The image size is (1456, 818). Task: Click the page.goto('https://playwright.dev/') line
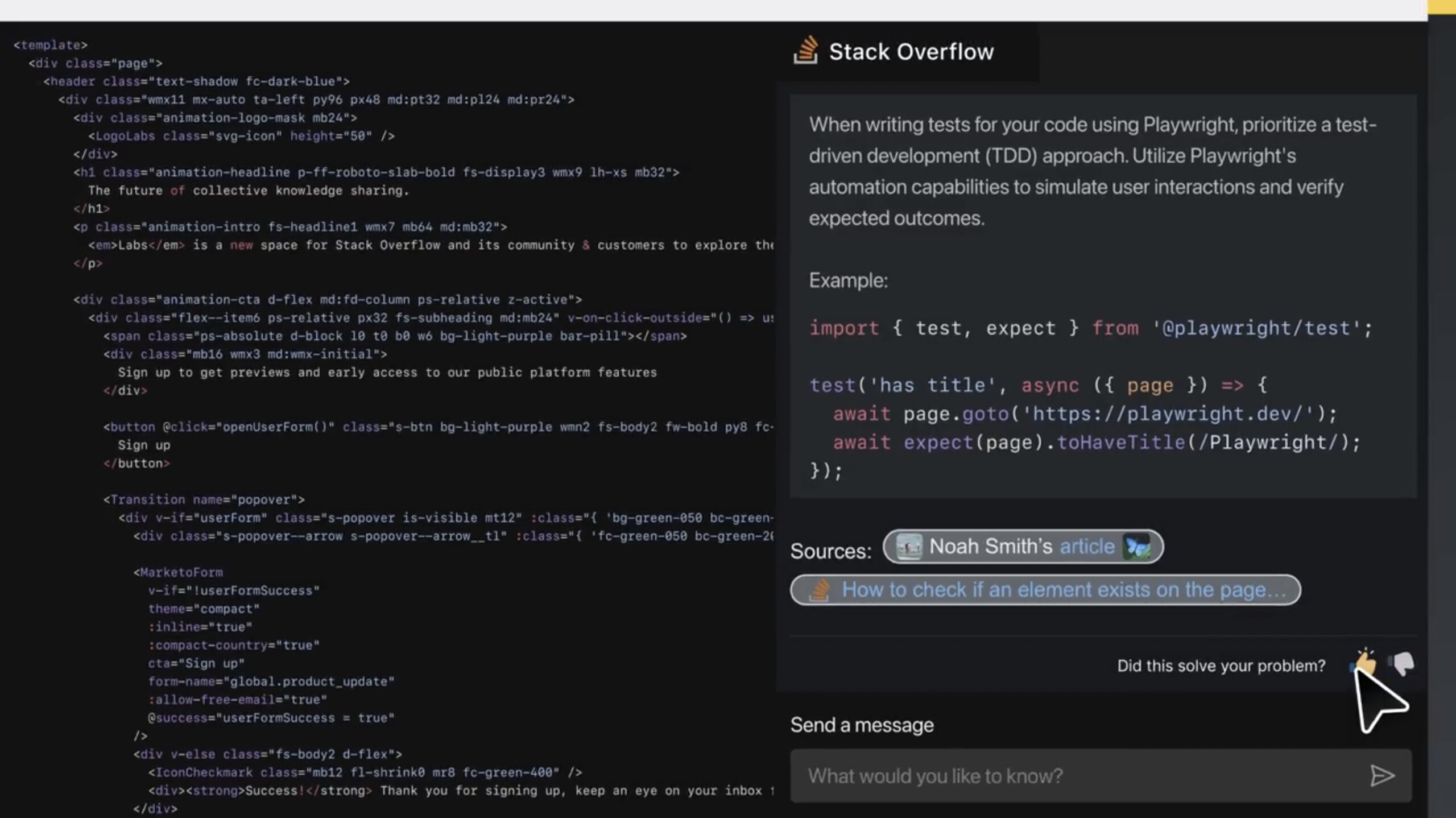(x=1085, y=413)
